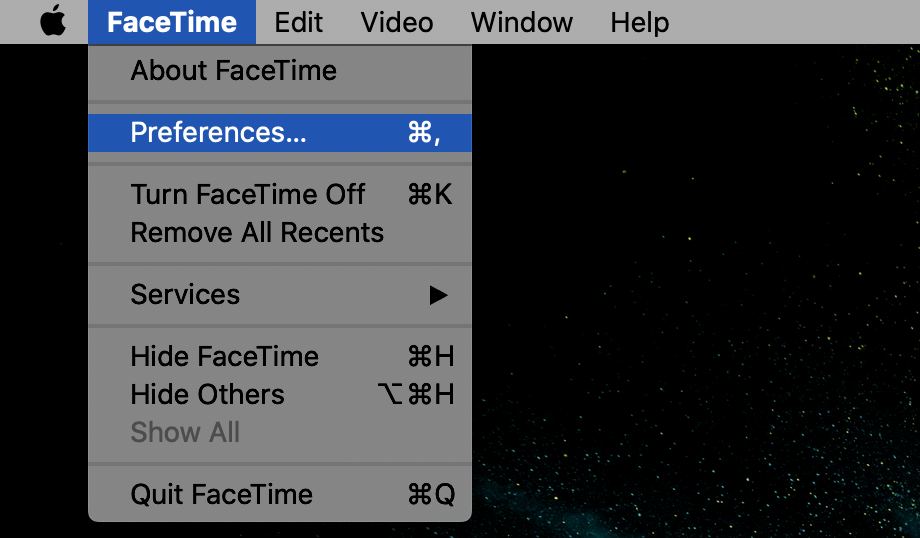Close the open FaceTime menu title
Viewport: 920px width, 538px height.
pos(171,22)
